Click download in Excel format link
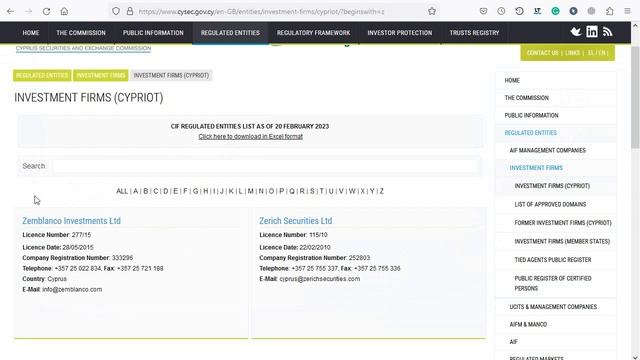The width and height of the screenshot is (640, 360). pos(251,137)
